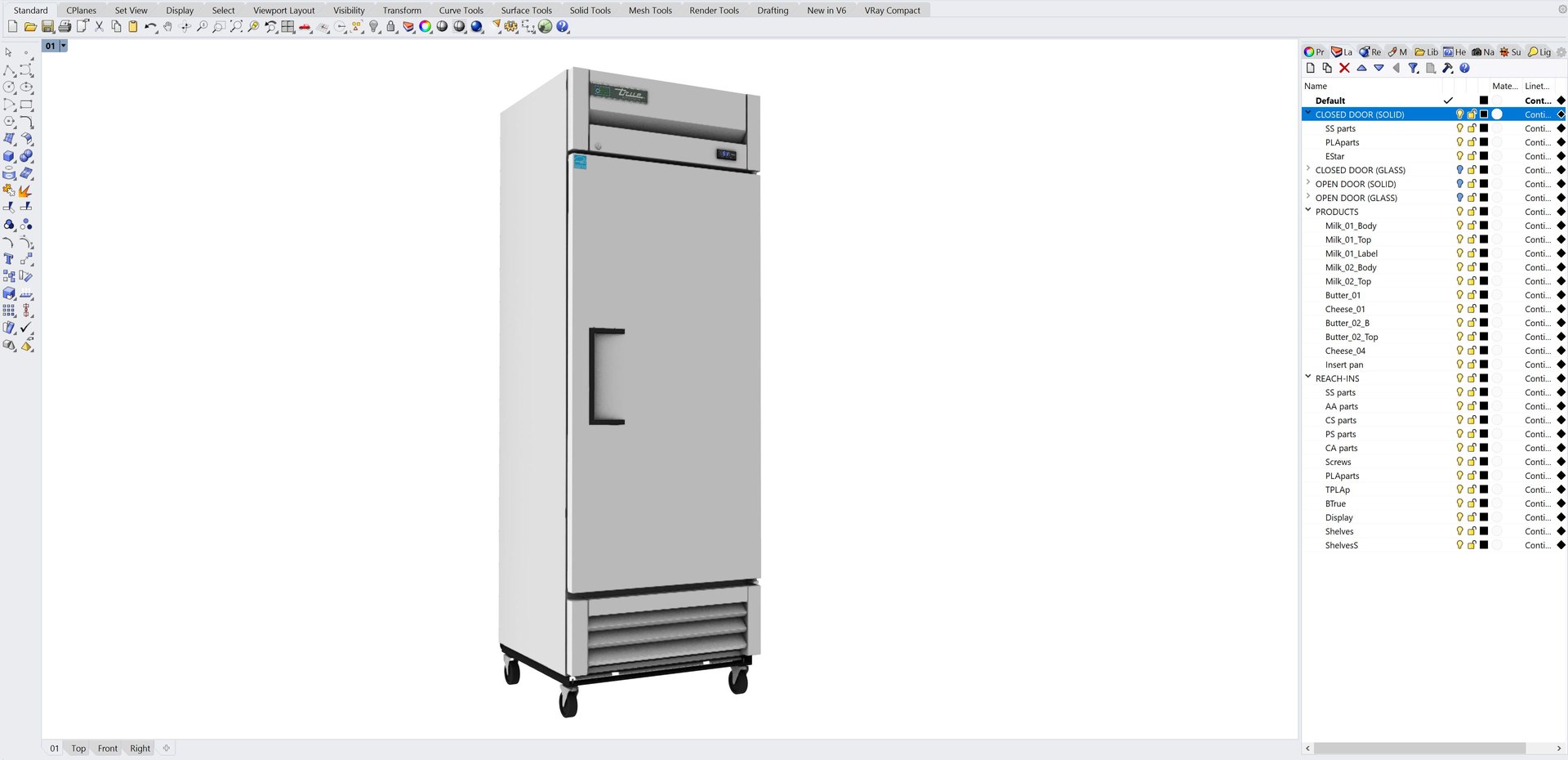The height and width of the screenshot is (760, 1568).
Task: Toggle visibility bulb for OPEN DOOR (SOLID)
Action: pyautogui.click(x=1459, y=184)
